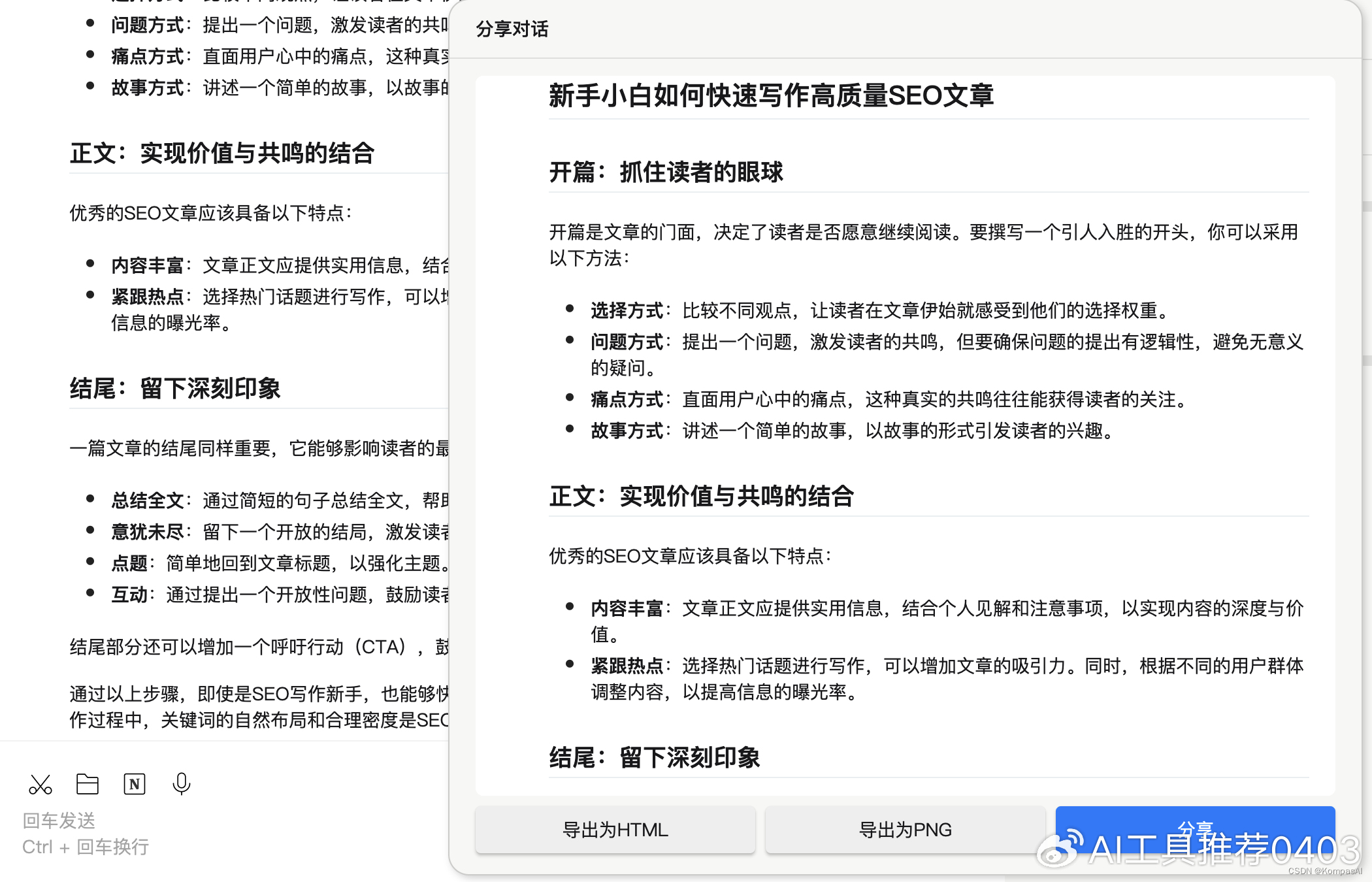Click the 故事方式 bullet in the share preview
1372x882 pixels.
pyautogui.click(x=627, y=431)
